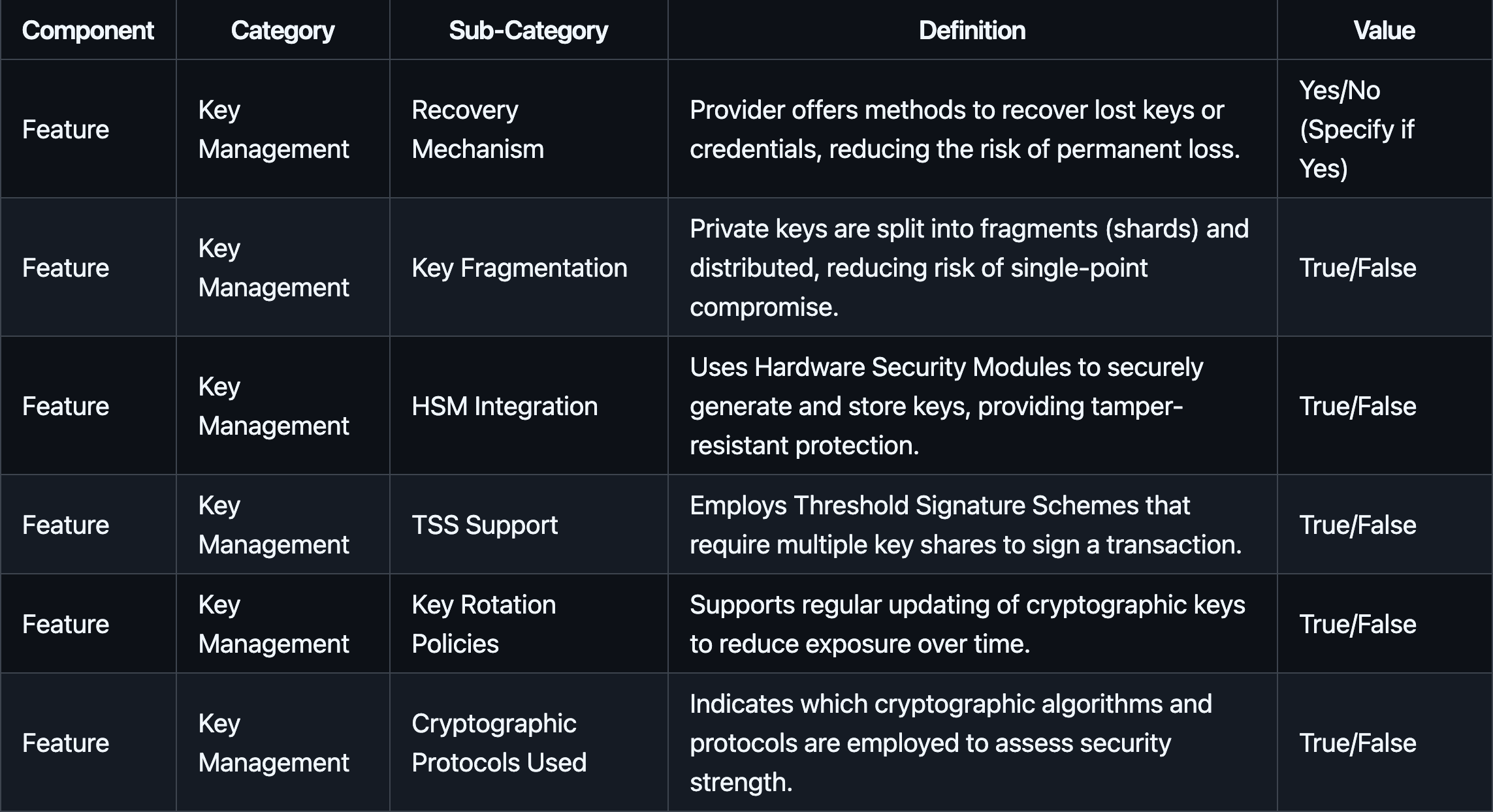
Task: Select the Value column header
Action: [x=1384, y=31]
